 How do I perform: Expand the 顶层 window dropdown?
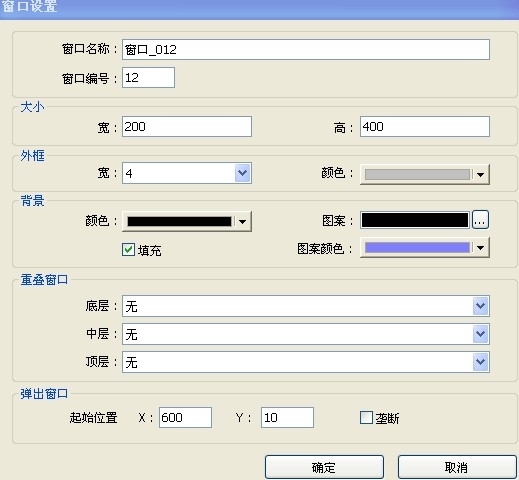click(x=480, y=362)
